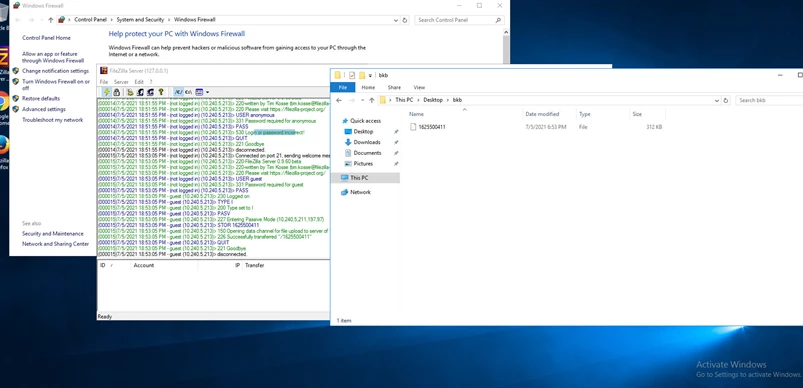Switch to the View tab in Explorer
This screenshot has height=388, width=803.
click(x=419, y=88)
